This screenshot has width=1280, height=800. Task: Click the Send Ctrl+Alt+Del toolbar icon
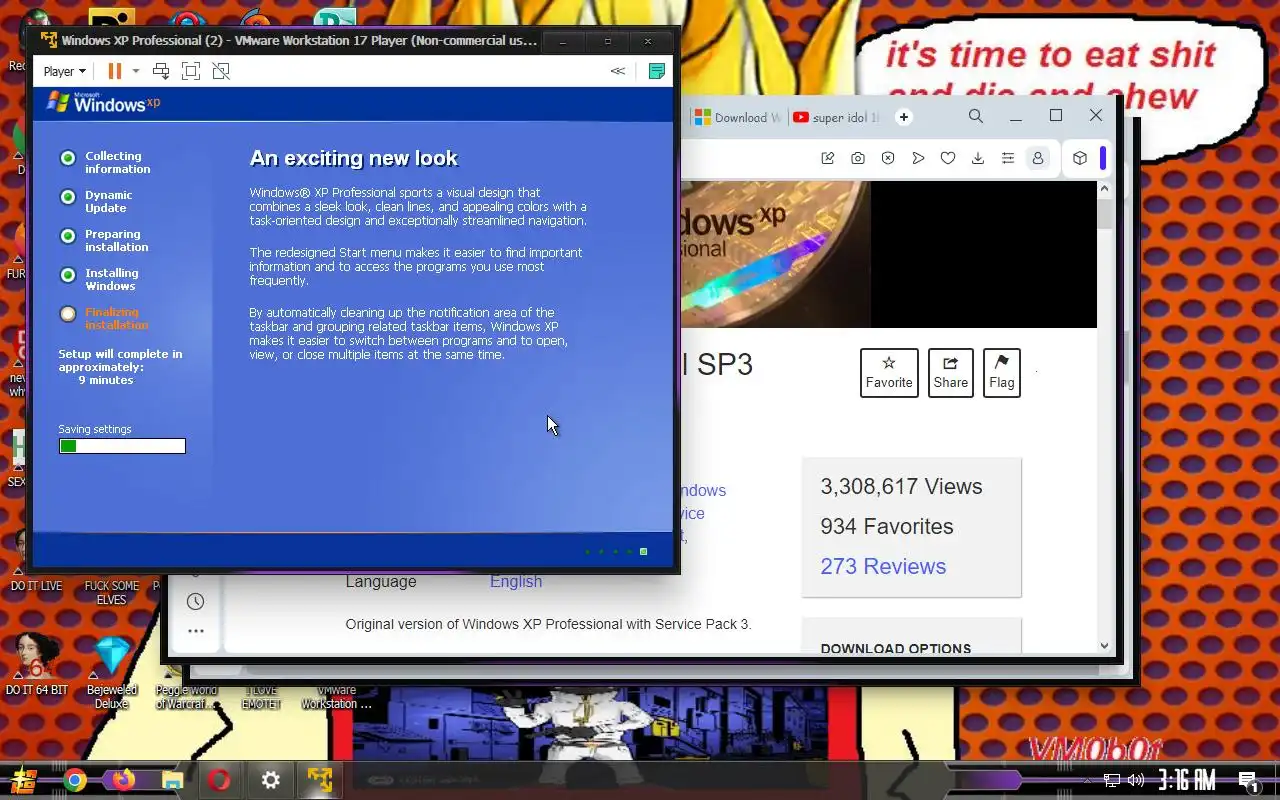click(x=161, y=71)
